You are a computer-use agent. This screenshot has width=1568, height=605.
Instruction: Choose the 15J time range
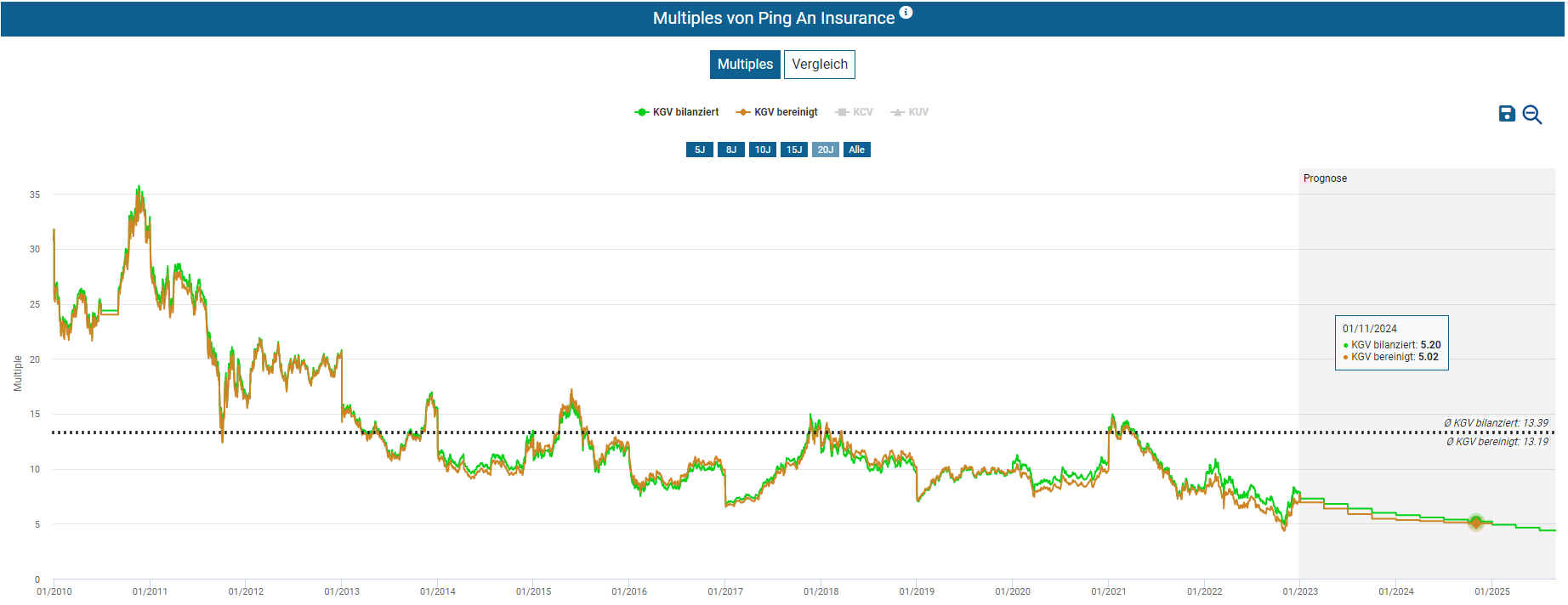[x=793, y=150]
